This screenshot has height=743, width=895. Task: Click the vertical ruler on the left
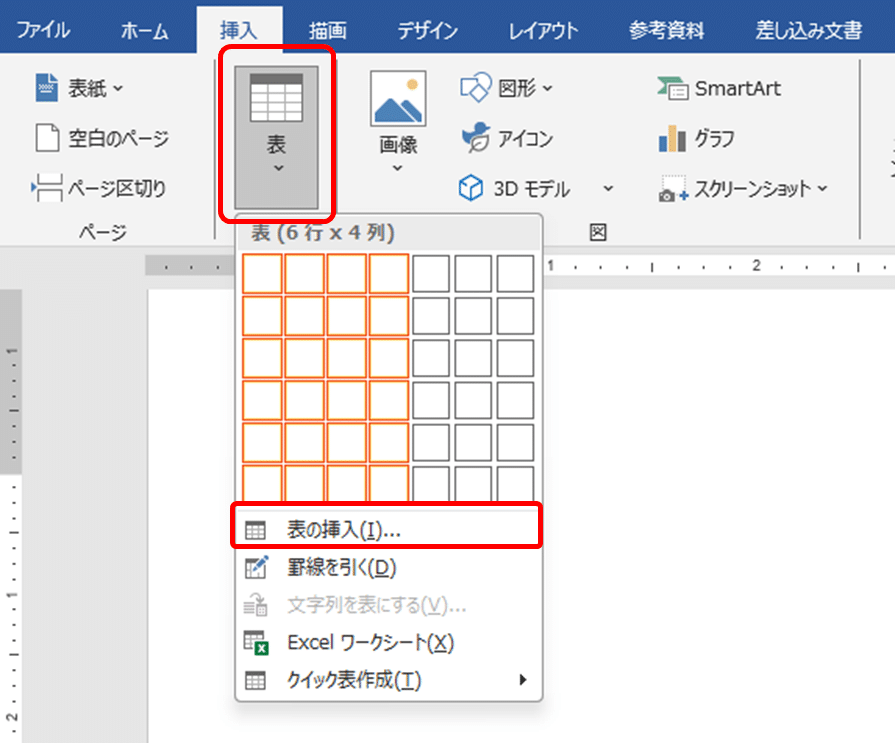(11, 516)
